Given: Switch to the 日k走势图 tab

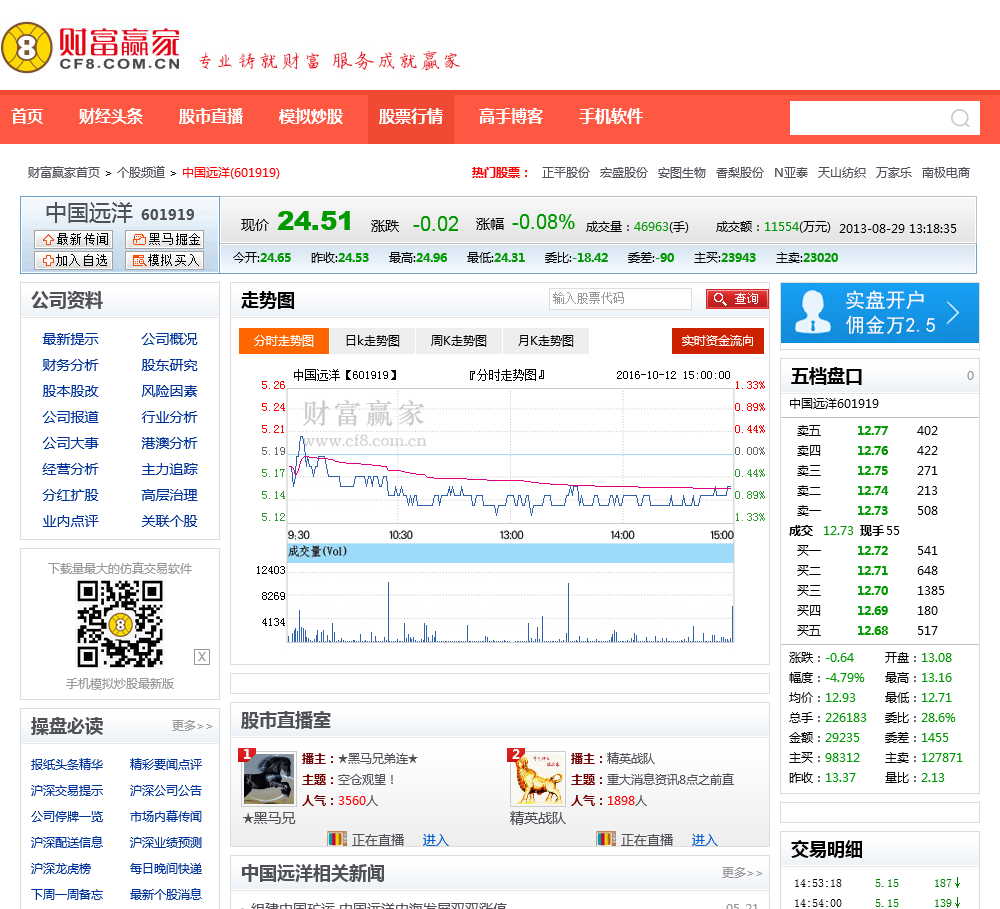Looking at the screenshot, I should tap(372, 341).
